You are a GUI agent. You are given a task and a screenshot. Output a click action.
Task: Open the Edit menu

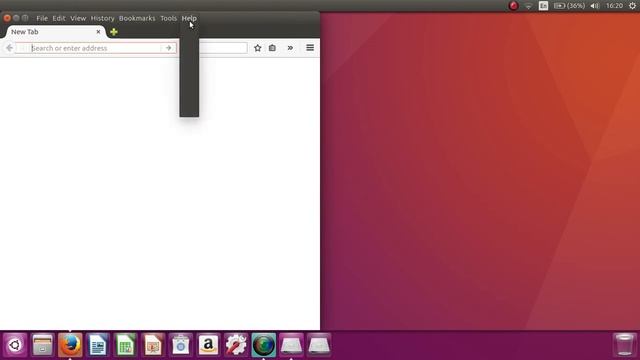point(59,18)
